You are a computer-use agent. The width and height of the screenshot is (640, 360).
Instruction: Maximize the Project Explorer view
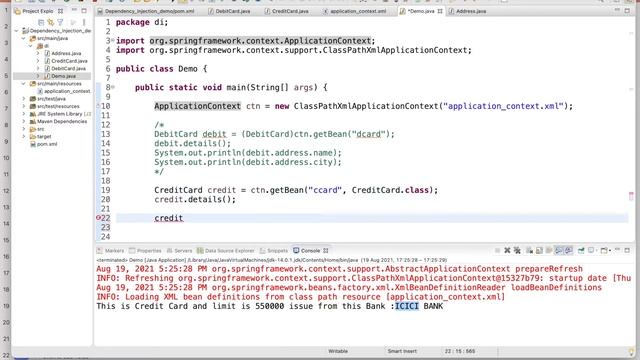pos(84,11)
